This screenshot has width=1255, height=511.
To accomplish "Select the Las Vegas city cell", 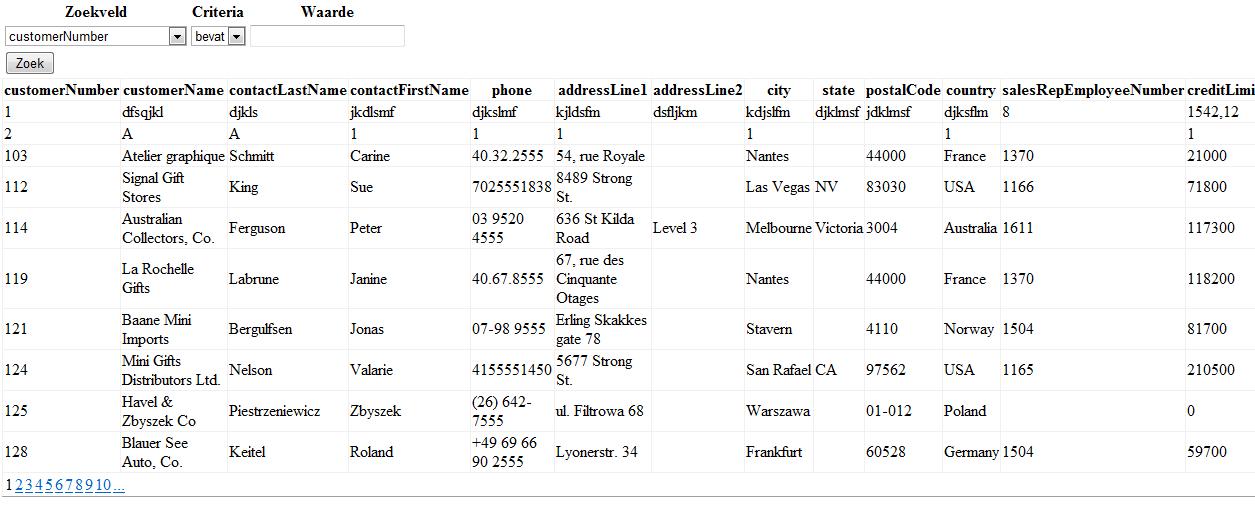I will 777,187.
